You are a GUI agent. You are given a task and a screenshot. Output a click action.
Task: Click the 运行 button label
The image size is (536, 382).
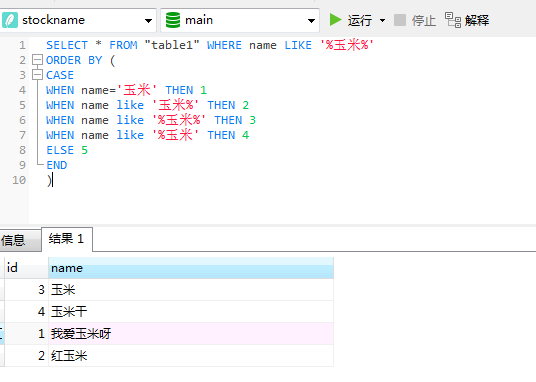[360, 21]
